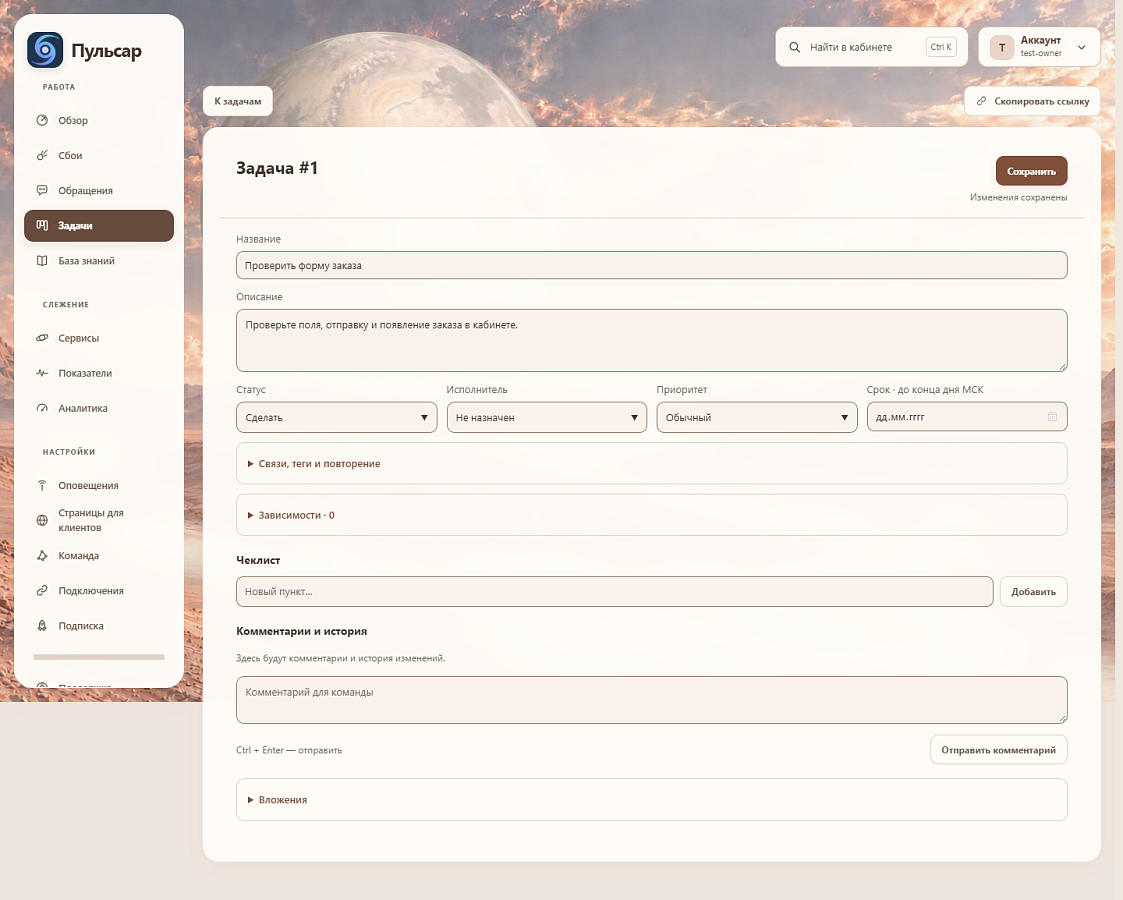Open База знаний book icon
Viewport: 1123px width, 900px height.
42,261
